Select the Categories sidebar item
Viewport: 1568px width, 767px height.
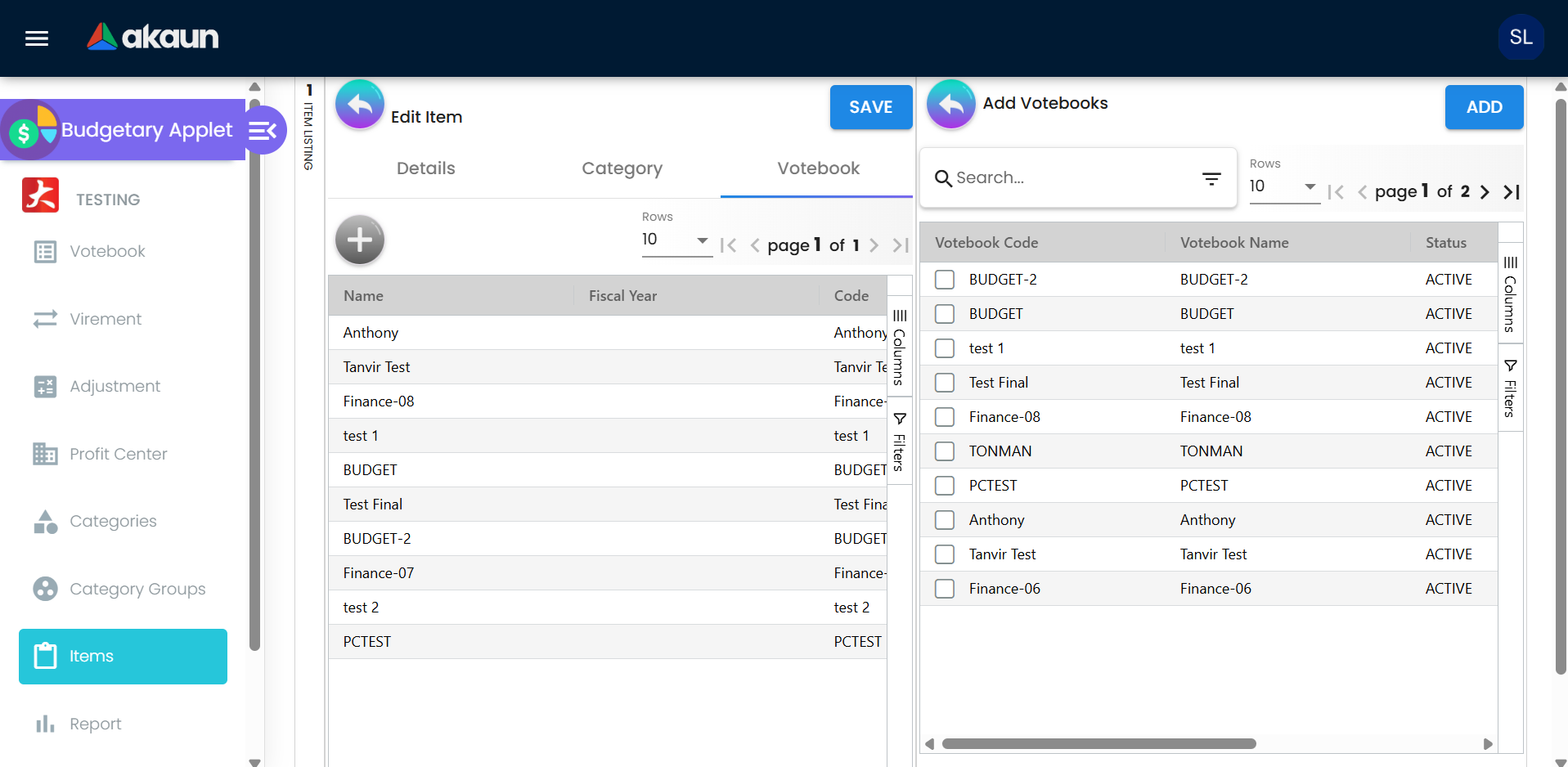[x=114, y=521]
